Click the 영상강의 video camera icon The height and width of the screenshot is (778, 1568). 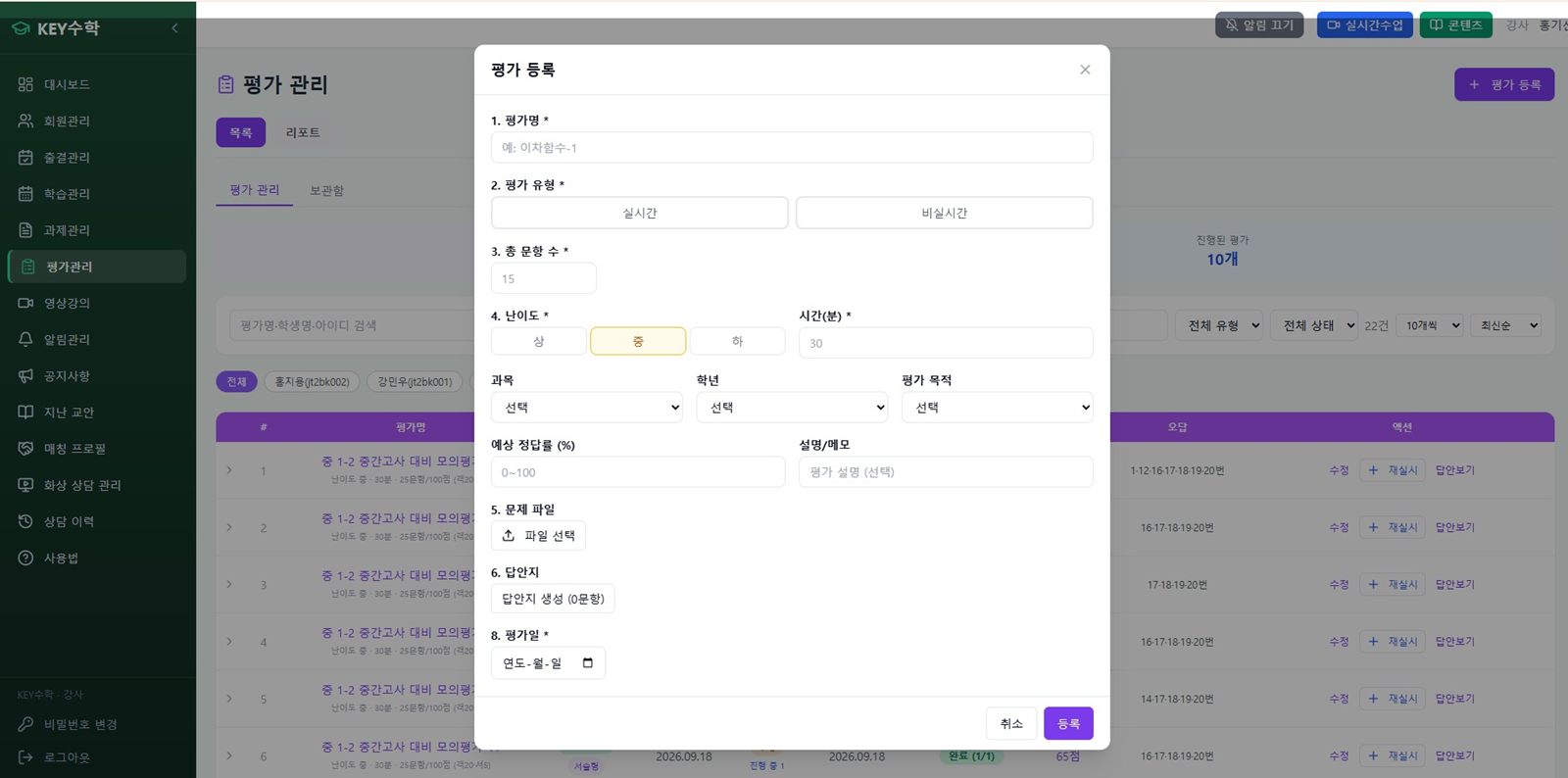(25, 303)
